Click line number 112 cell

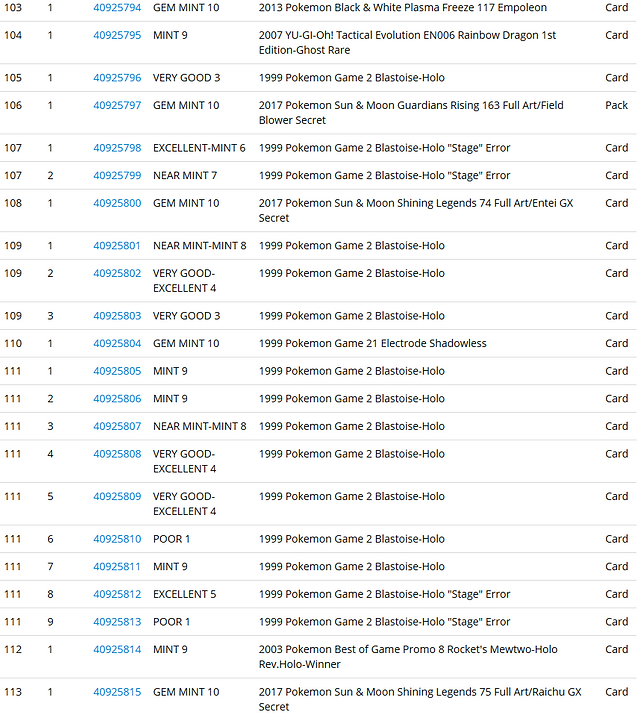pyautogui.click(x=13, y=649)
